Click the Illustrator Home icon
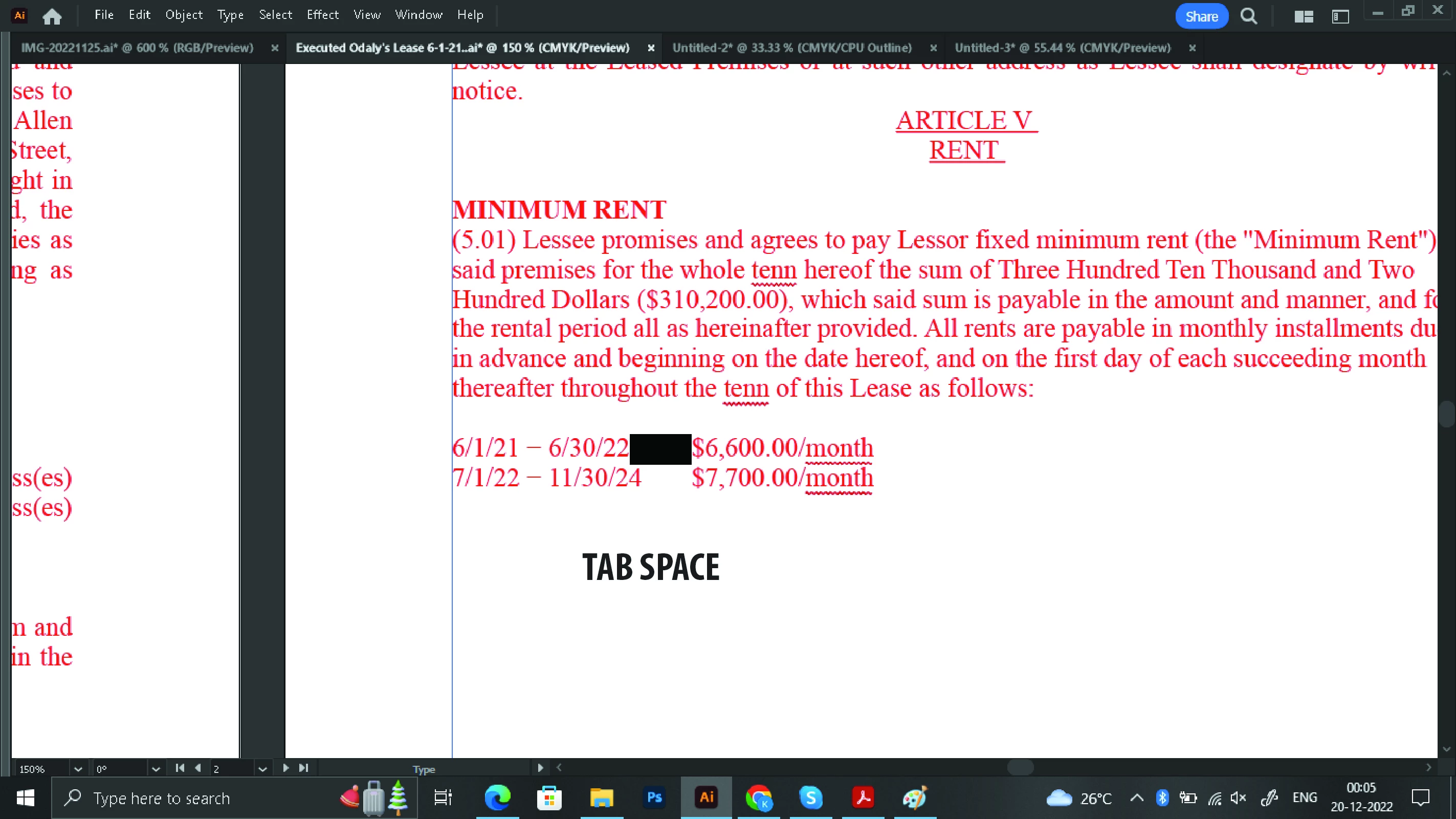 52,16
